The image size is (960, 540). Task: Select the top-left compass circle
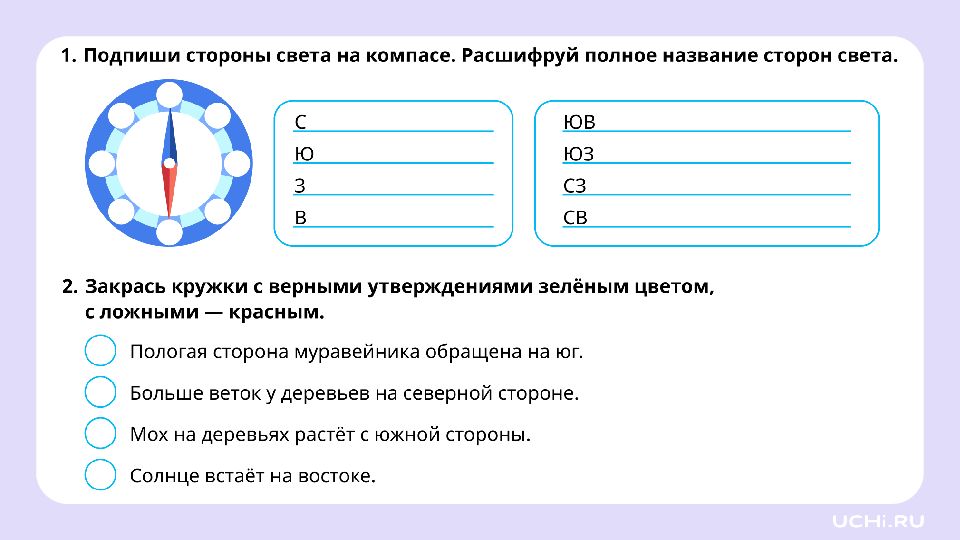tap(121, 116)
